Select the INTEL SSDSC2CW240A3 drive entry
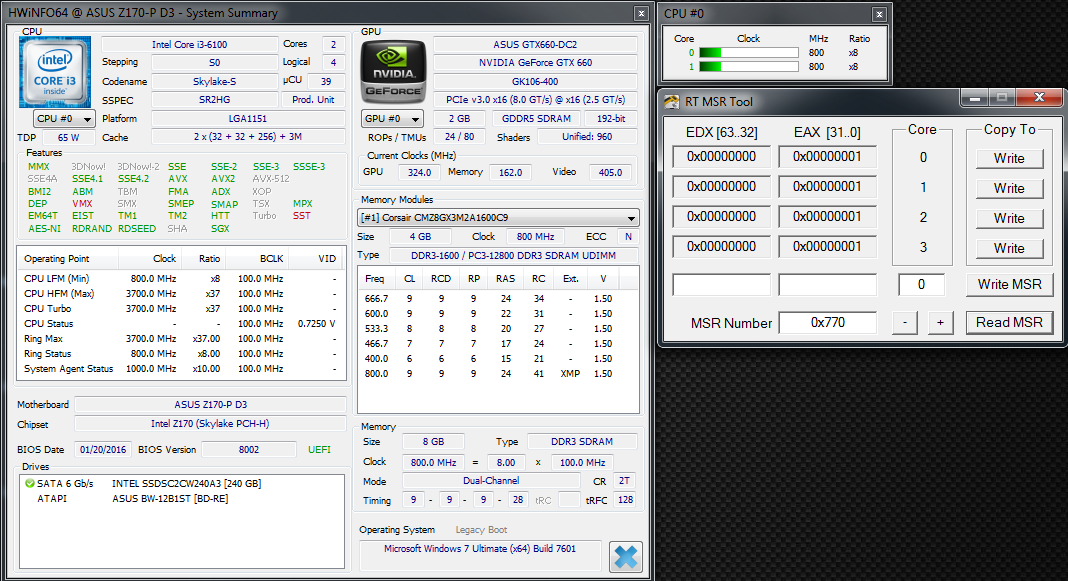The image size is (1068, 581). [x=186, y=484]
